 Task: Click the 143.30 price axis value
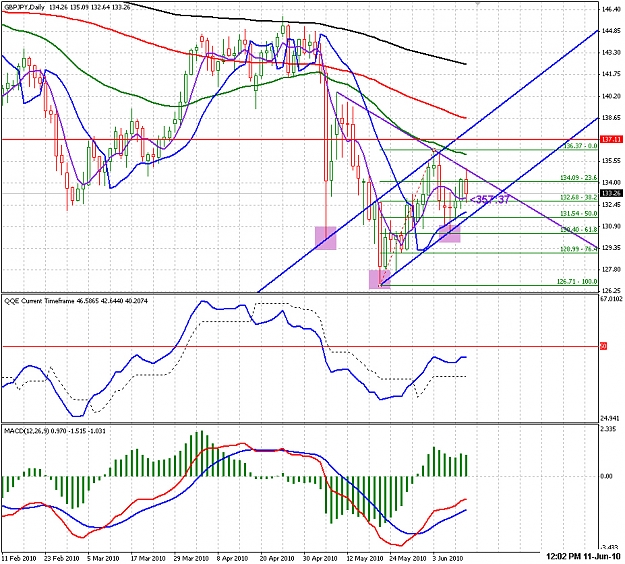coord(612,52)
